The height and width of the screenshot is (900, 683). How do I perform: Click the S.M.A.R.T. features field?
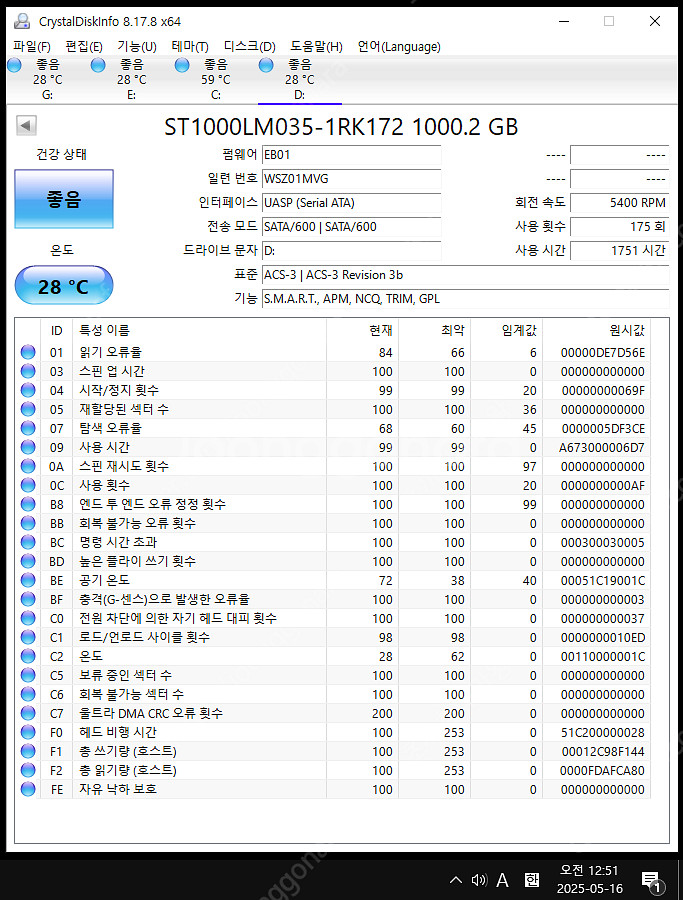465,299
